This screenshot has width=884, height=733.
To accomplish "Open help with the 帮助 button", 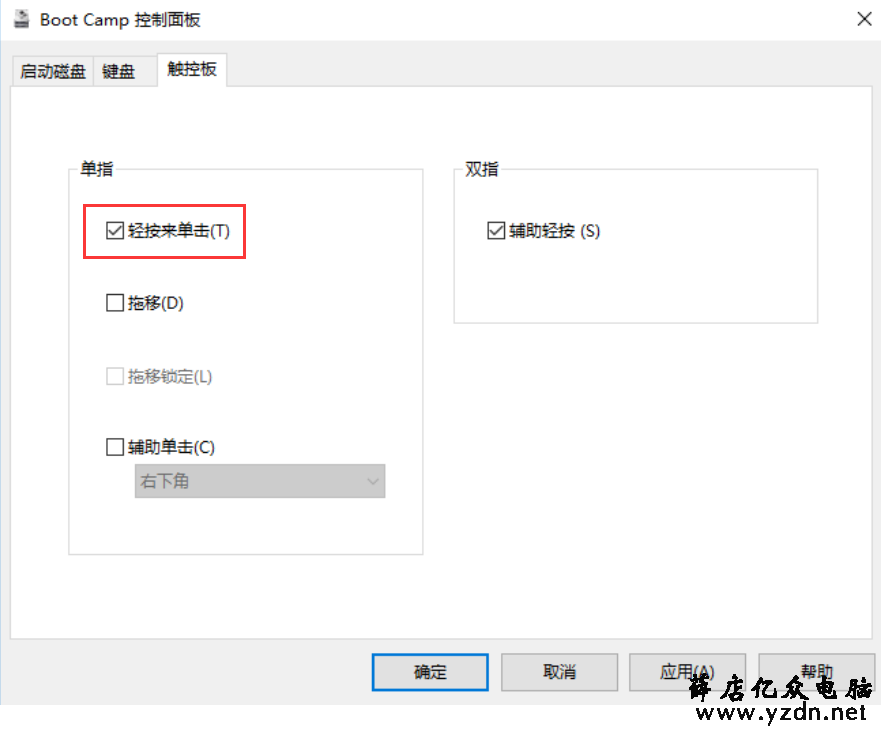I will tap(816, 672).
